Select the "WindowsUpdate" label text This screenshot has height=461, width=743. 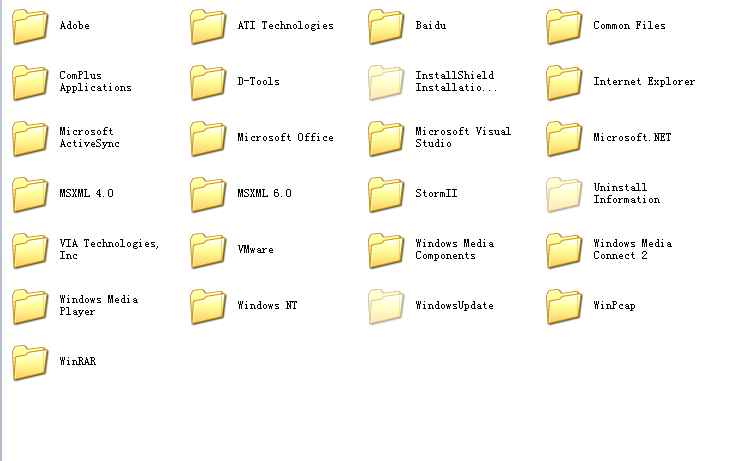(454, 305)
